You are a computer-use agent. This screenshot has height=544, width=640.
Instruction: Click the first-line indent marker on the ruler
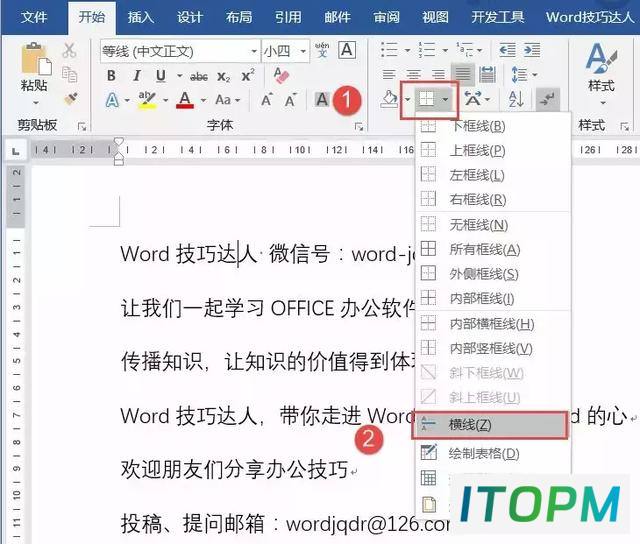click(118, 142)
